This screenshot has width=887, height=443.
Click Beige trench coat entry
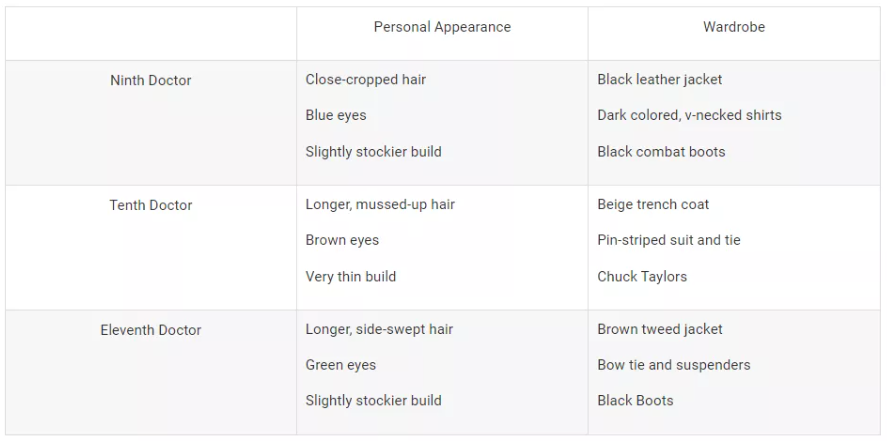point(653,204)
